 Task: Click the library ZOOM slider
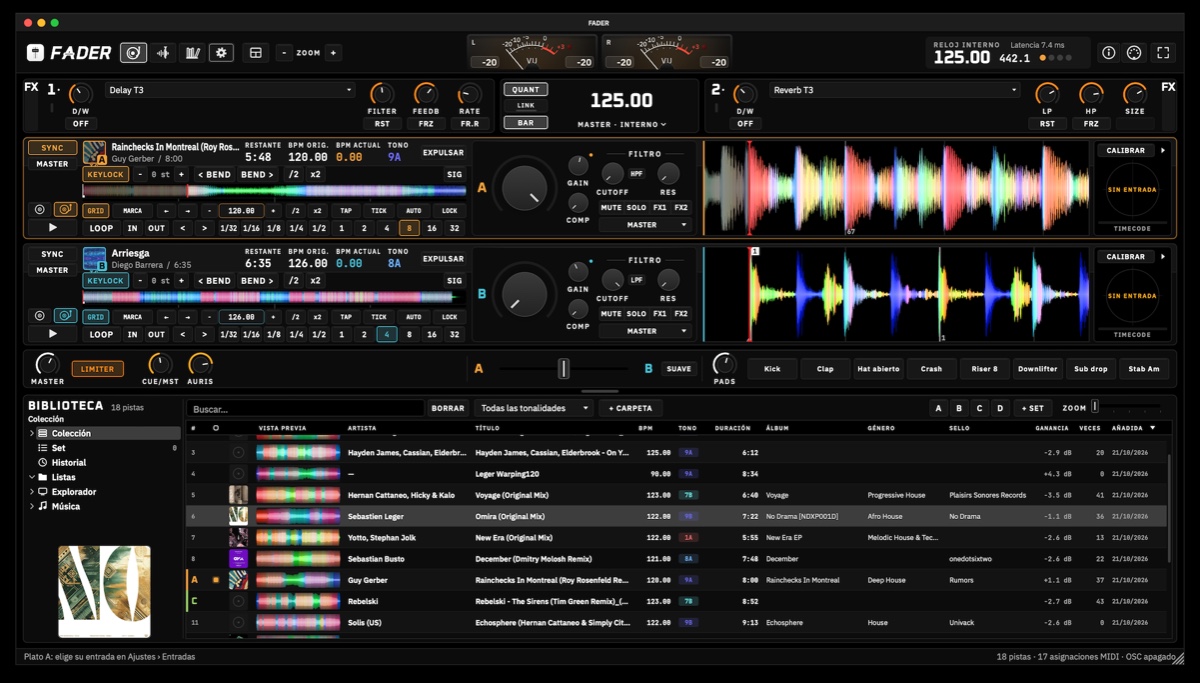1126,408
